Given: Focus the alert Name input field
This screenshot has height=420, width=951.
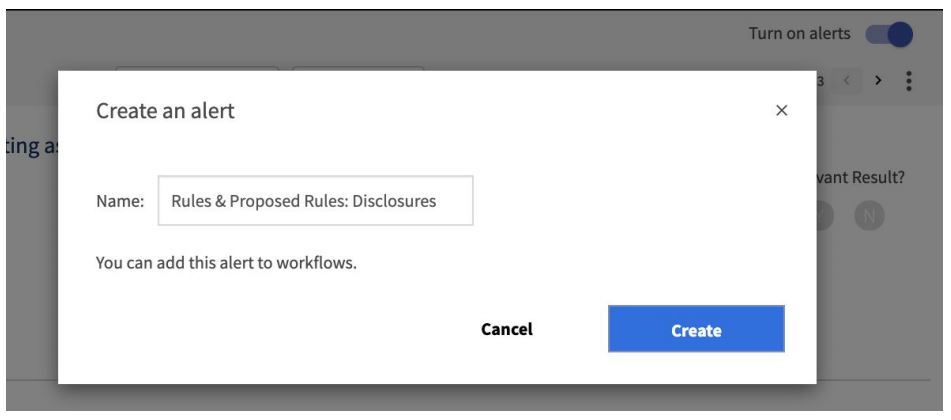Looking at the screenshot, I should point(315,201).
